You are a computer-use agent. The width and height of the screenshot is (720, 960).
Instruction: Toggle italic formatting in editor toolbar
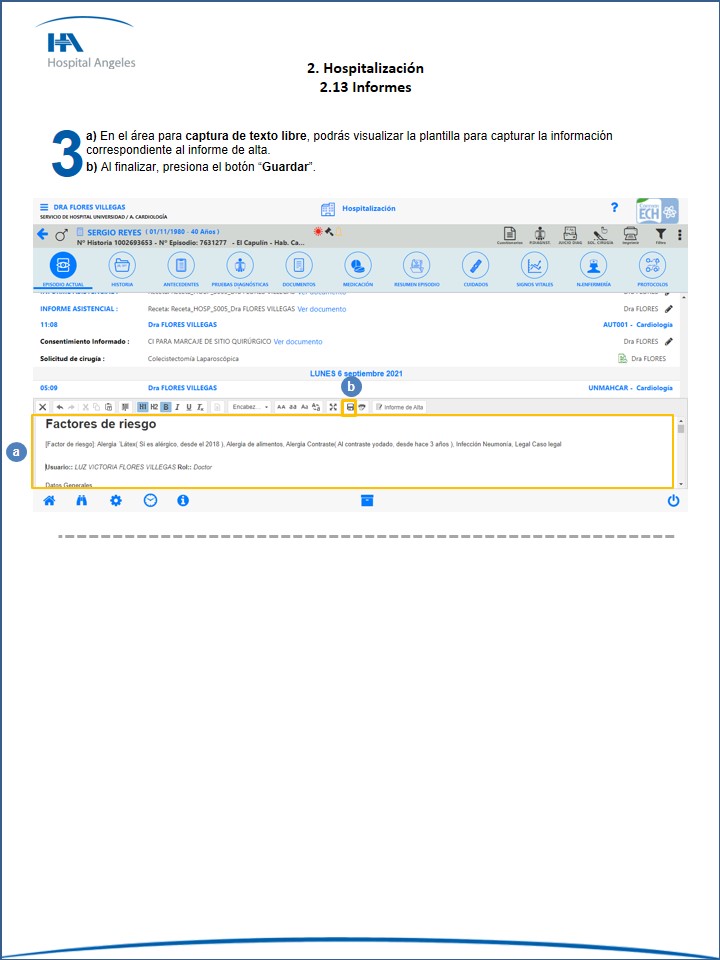pos(177,407)
